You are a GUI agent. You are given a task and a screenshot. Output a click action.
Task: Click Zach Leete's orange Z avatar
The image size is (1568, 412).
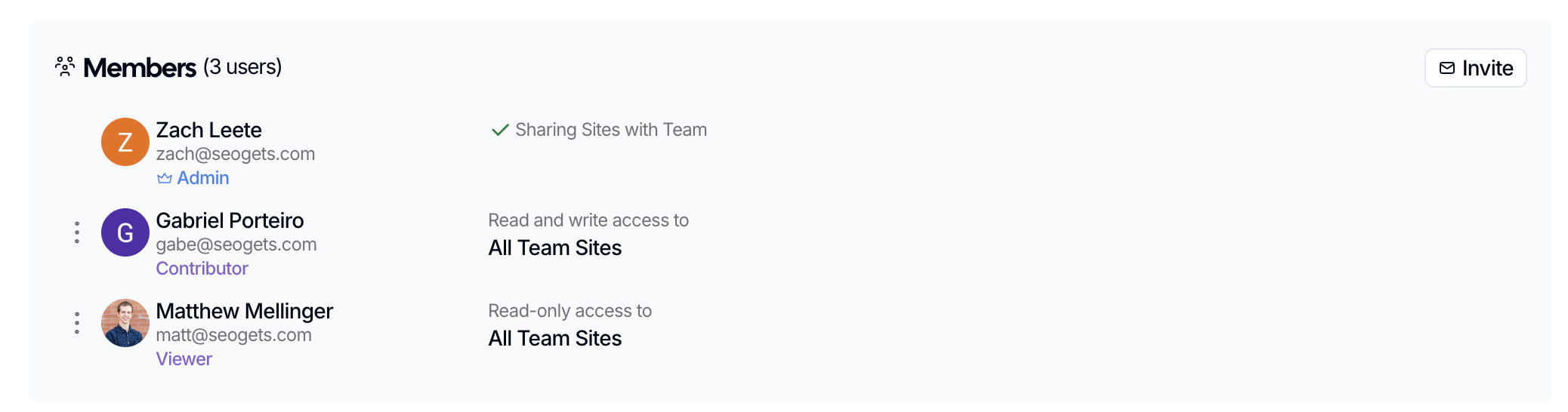pyautogui.click(x=125, y=142)
